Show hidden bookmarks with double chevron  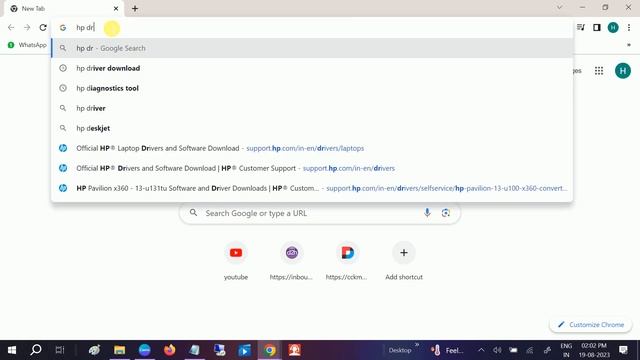click(629, 45)
